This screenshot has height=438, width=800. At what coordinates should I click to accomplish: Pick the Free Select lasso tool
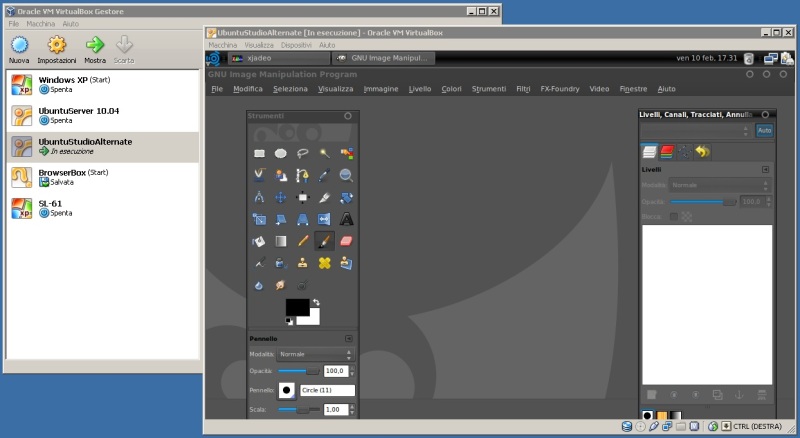pyautogui.click(x=302, y=153)
